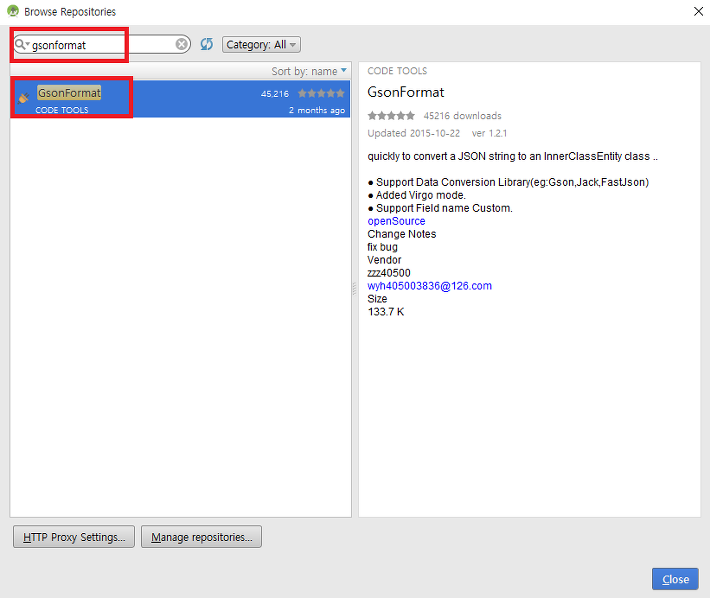Click the 'Vendor' label in details panel

(384, 260)
